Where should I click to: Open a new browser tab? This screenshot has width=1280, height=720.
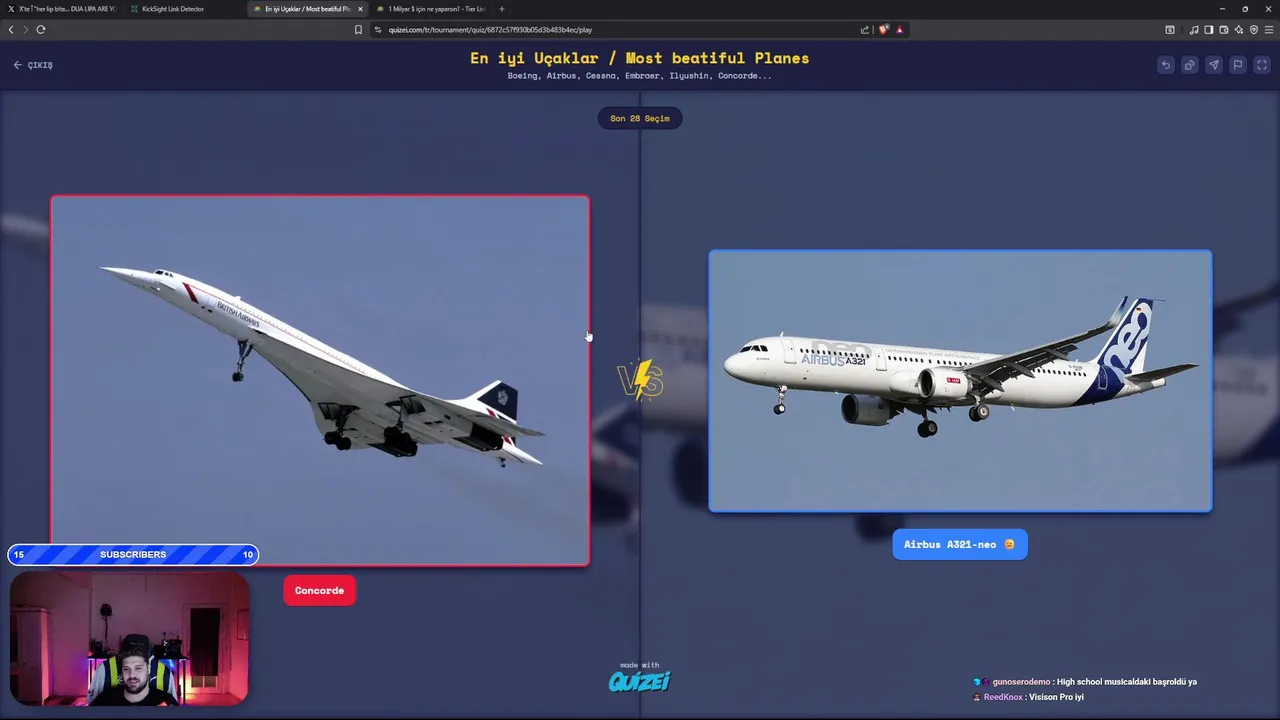click(502, 9)
